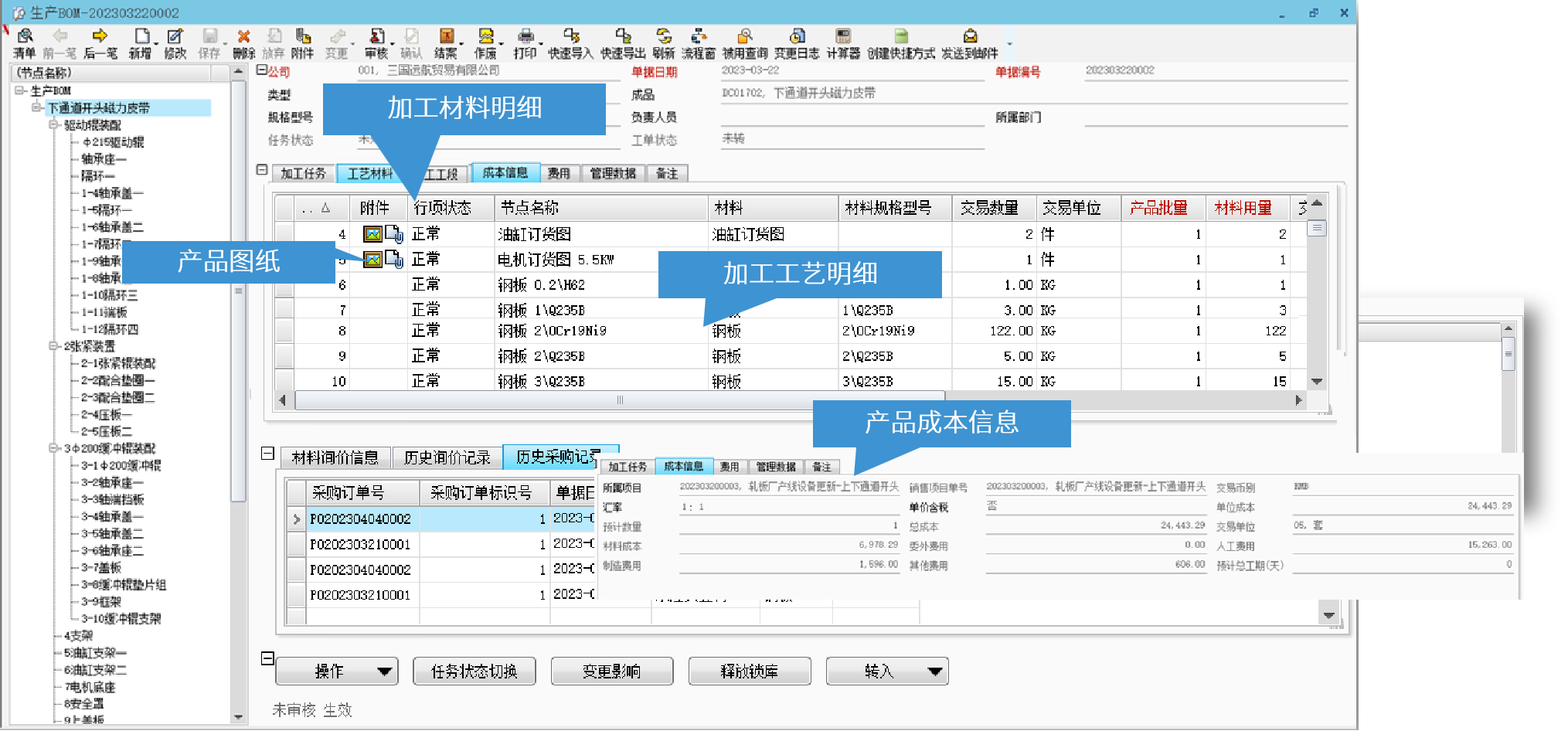Close the case with 结案

[x=446, y=36]
